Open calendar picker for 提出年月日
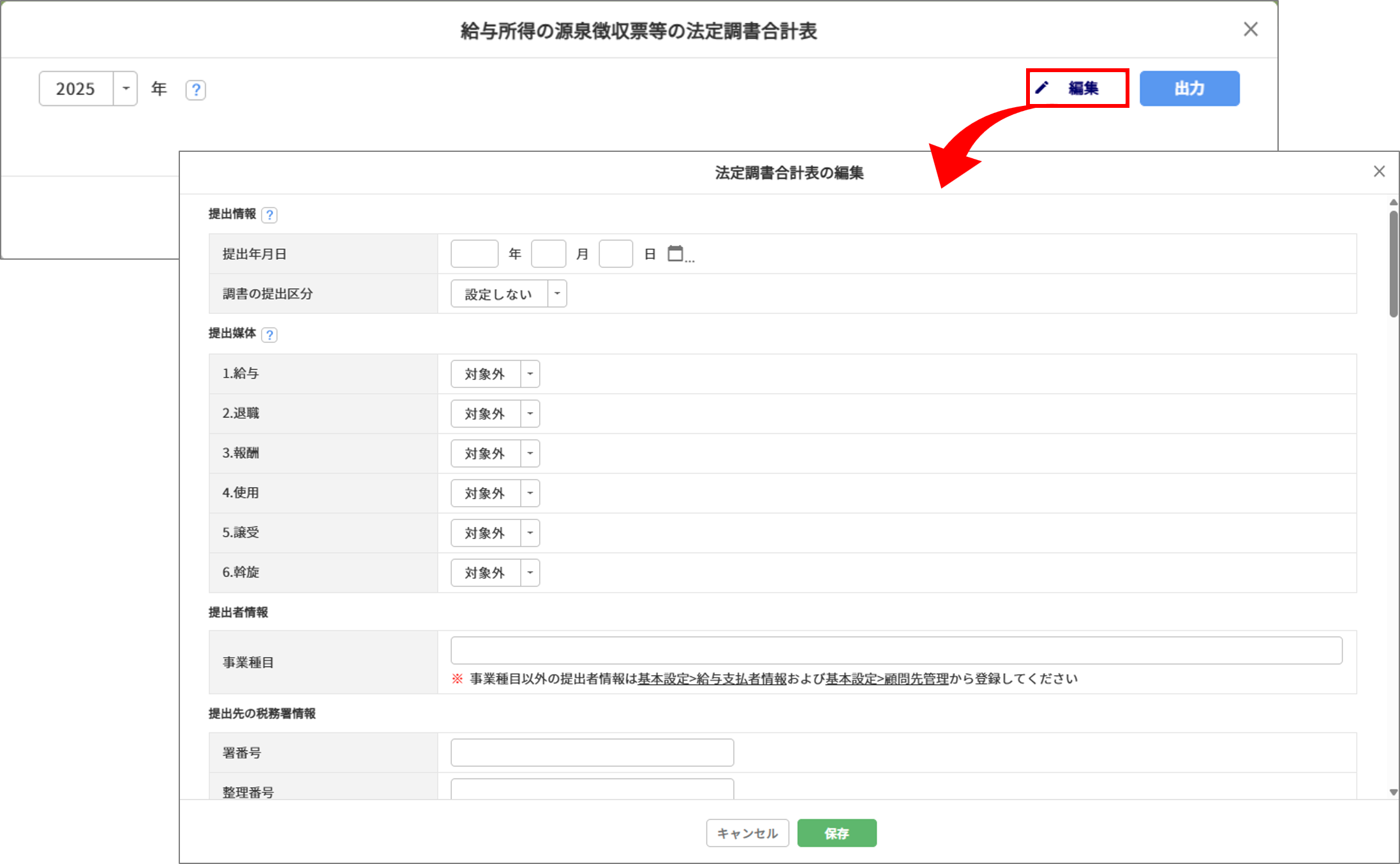Screen dimensions: 1400x864 click(x=676, y=253)
